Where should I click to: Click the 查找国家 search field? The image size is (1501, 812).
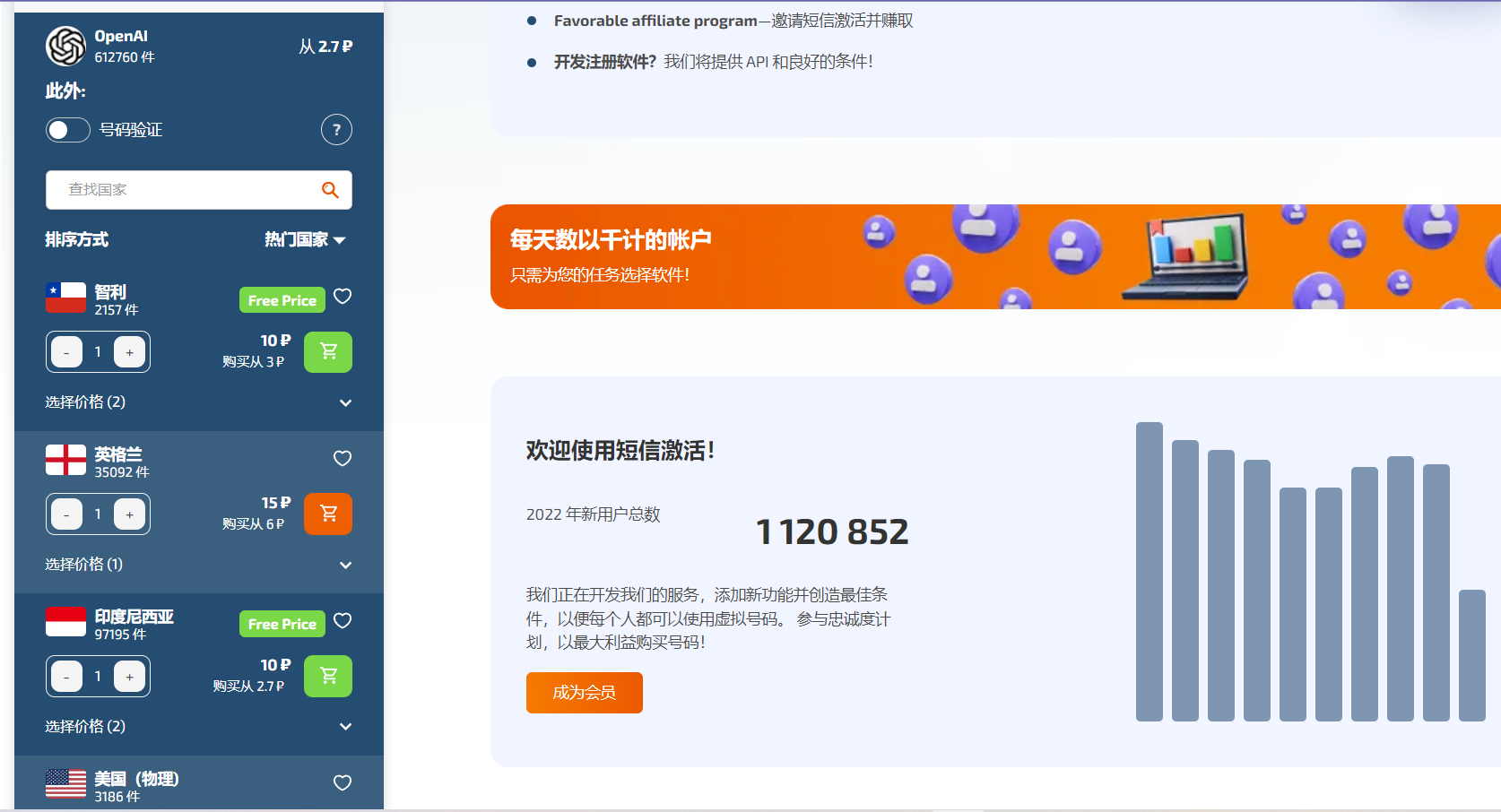pos(184,190)
